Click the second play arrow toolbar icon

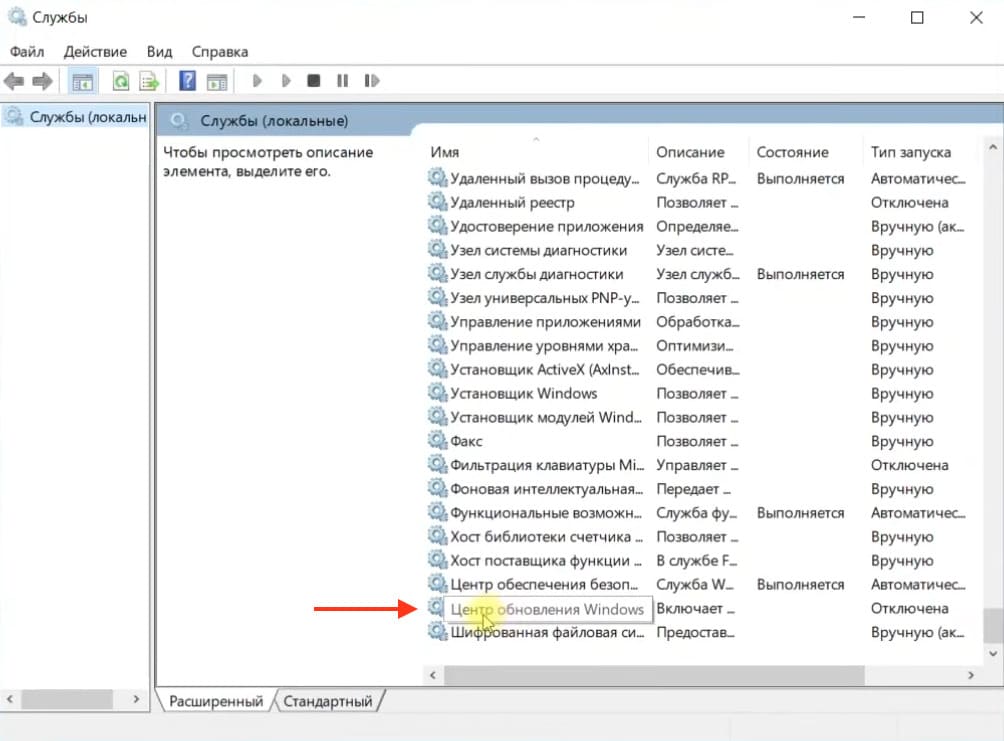(286, 81)
